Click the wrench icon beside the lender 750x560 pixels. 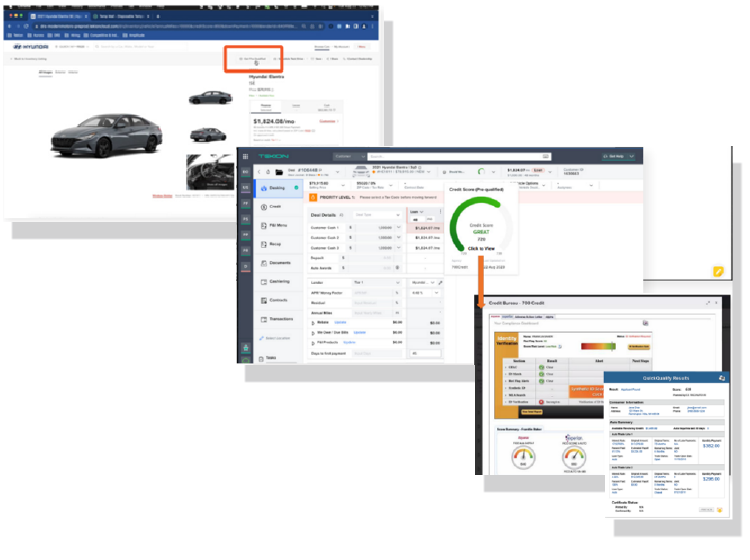pyautogui.click(x=440, y=283)
